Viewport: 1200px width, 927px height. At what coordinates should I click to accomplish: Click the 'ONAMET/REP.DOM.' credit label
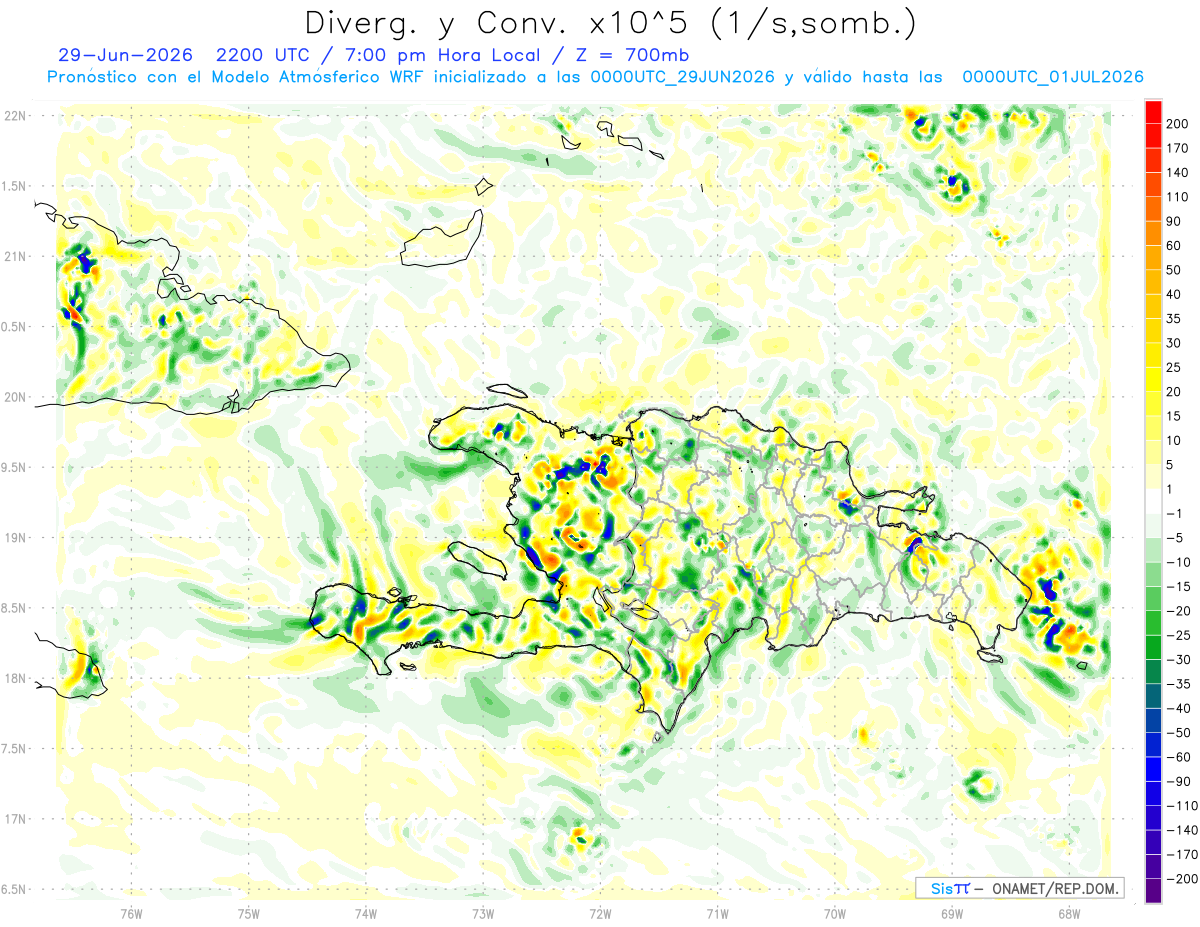[1055, 888]
